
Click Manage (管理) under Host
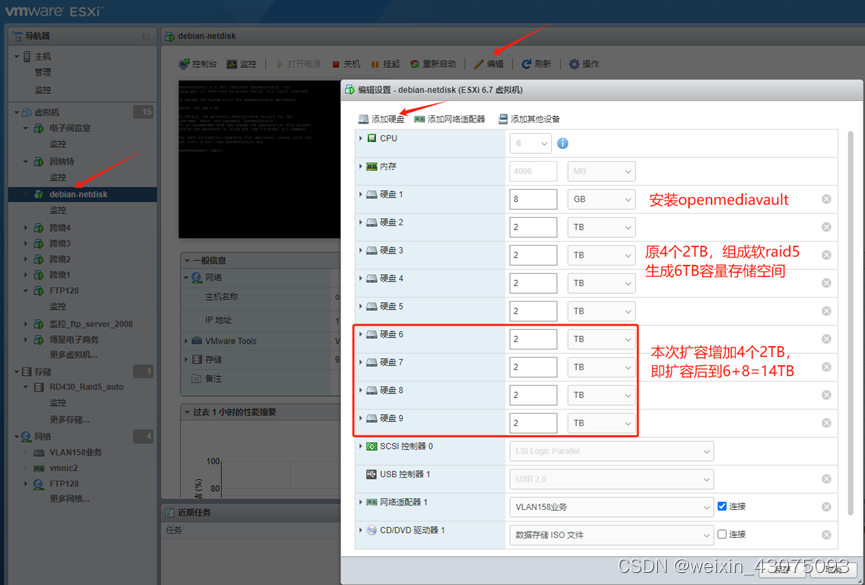click(42, 72)
